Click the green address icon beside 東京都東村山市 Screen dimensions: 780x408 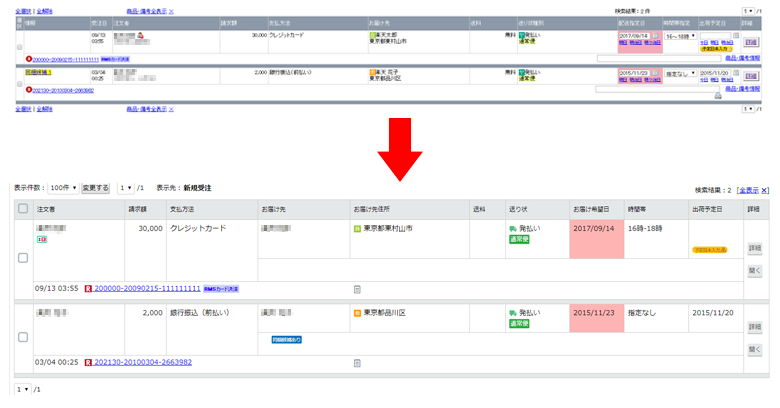point(356,229)
